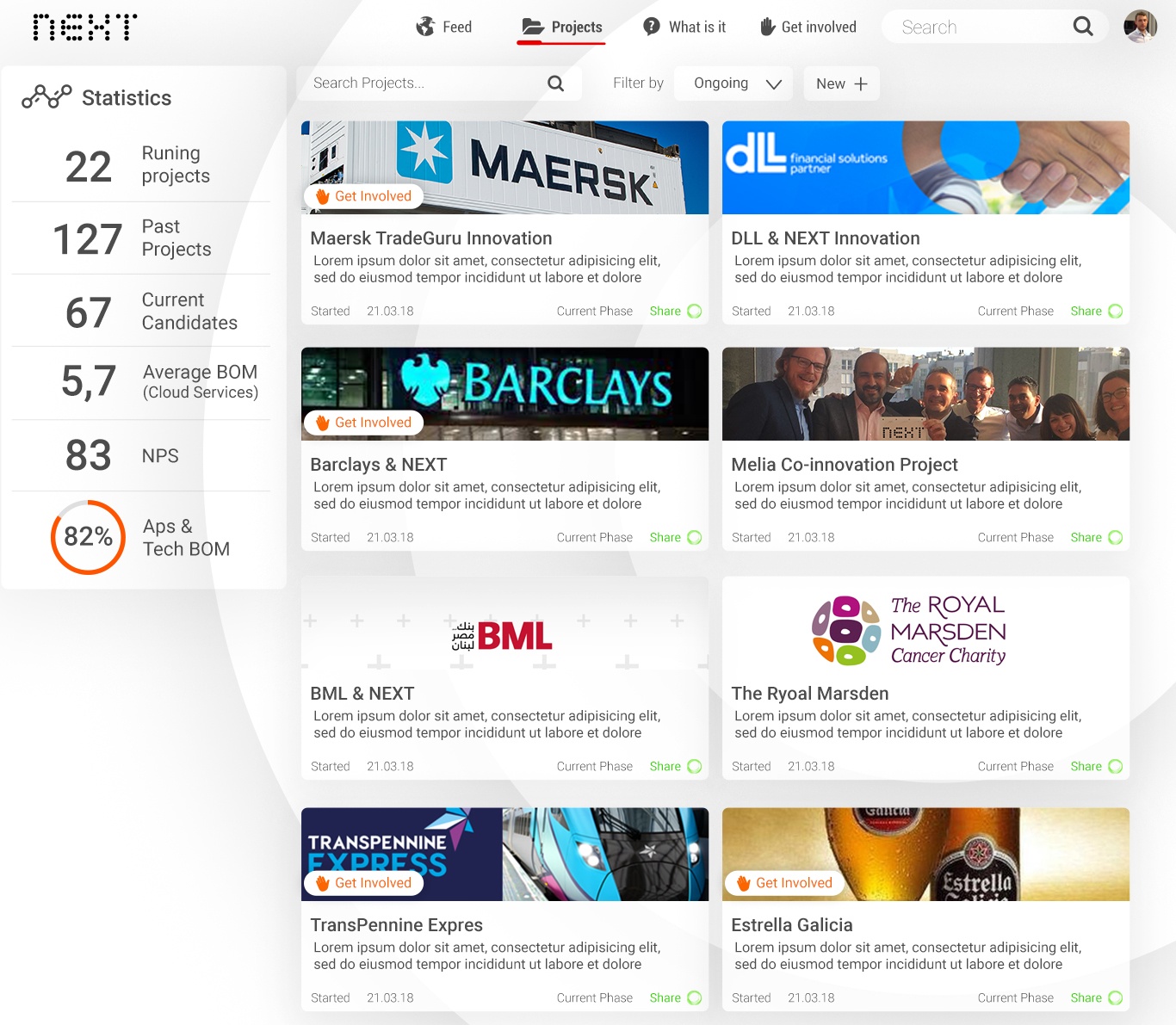The image size is (1176, 1025).
Task: Click the top search magnifier icon
Action: coord(1083,27)
